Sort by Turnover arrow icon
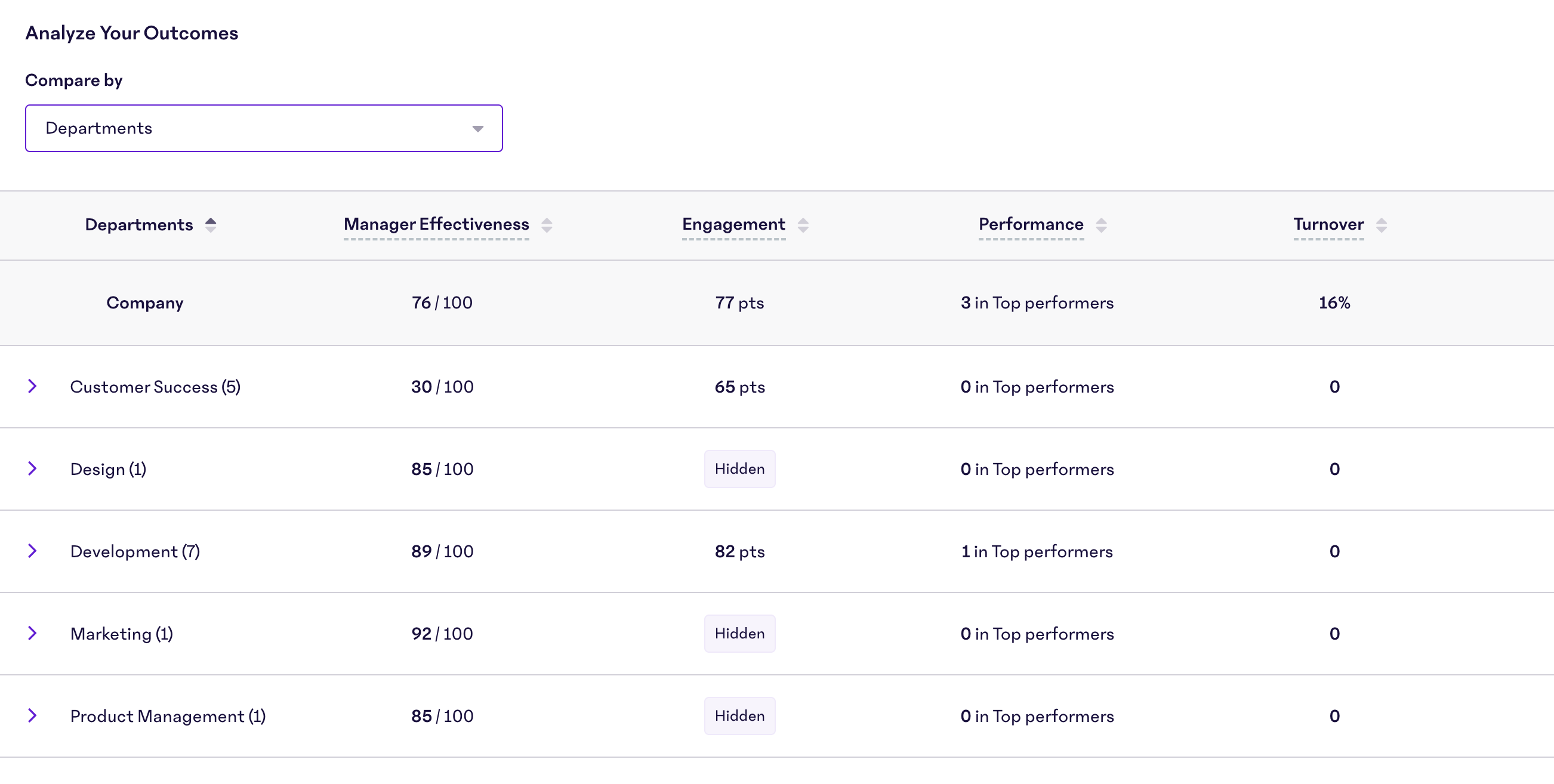This screenshot has height=784, width=1554. coord(1382,224)
